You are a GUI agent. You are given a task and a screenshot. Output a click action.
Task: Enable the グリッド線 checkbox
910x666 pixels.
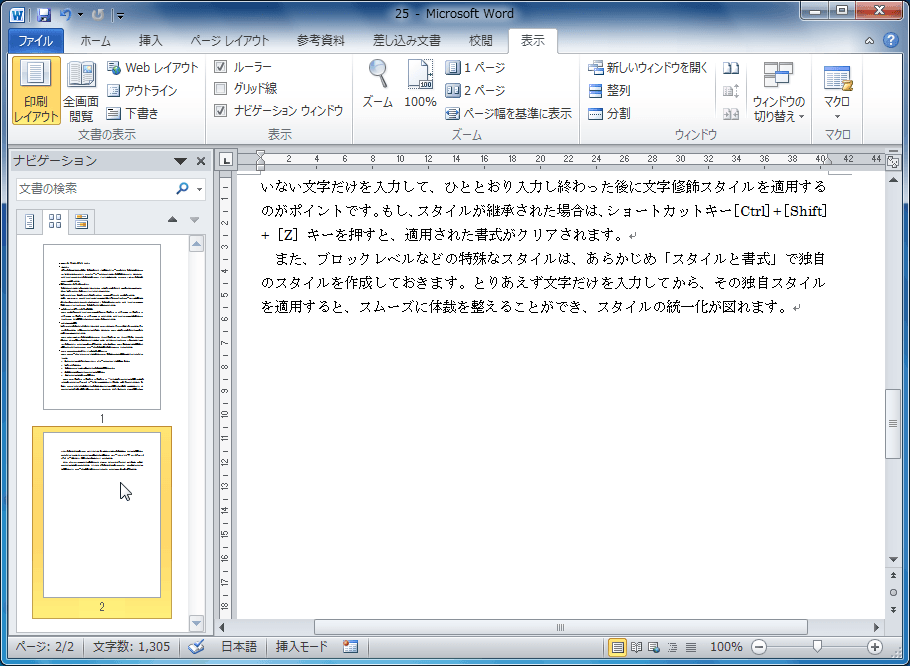pos(221,88)
